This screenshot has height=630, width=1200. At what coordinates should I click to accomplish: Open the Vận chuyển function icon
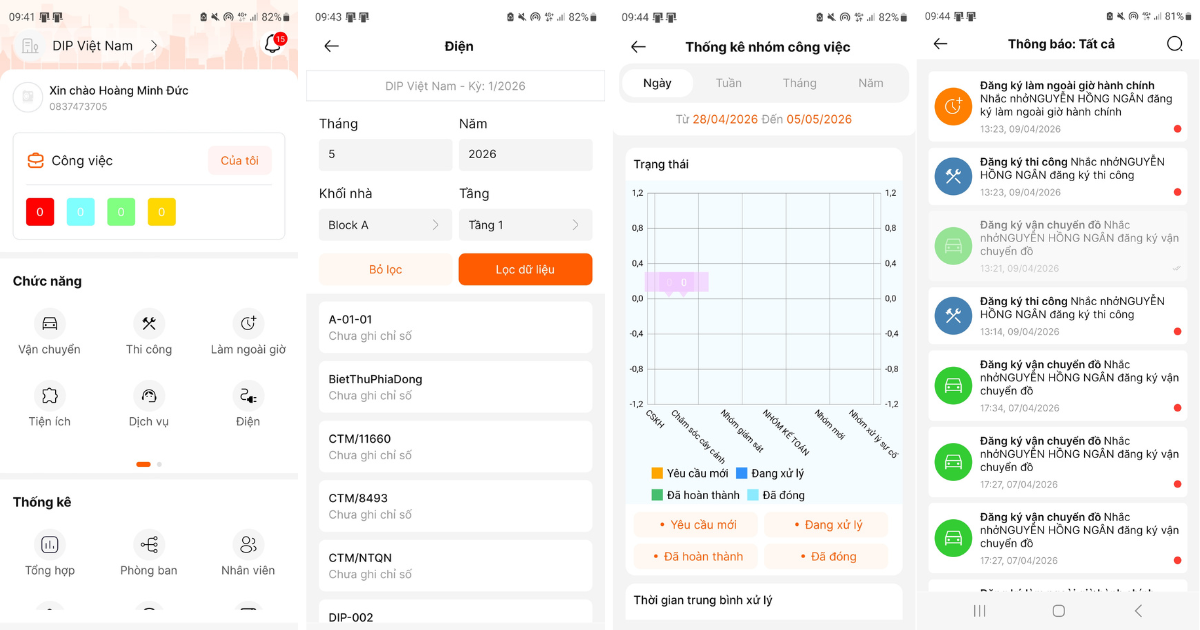[x=49, y=323]
